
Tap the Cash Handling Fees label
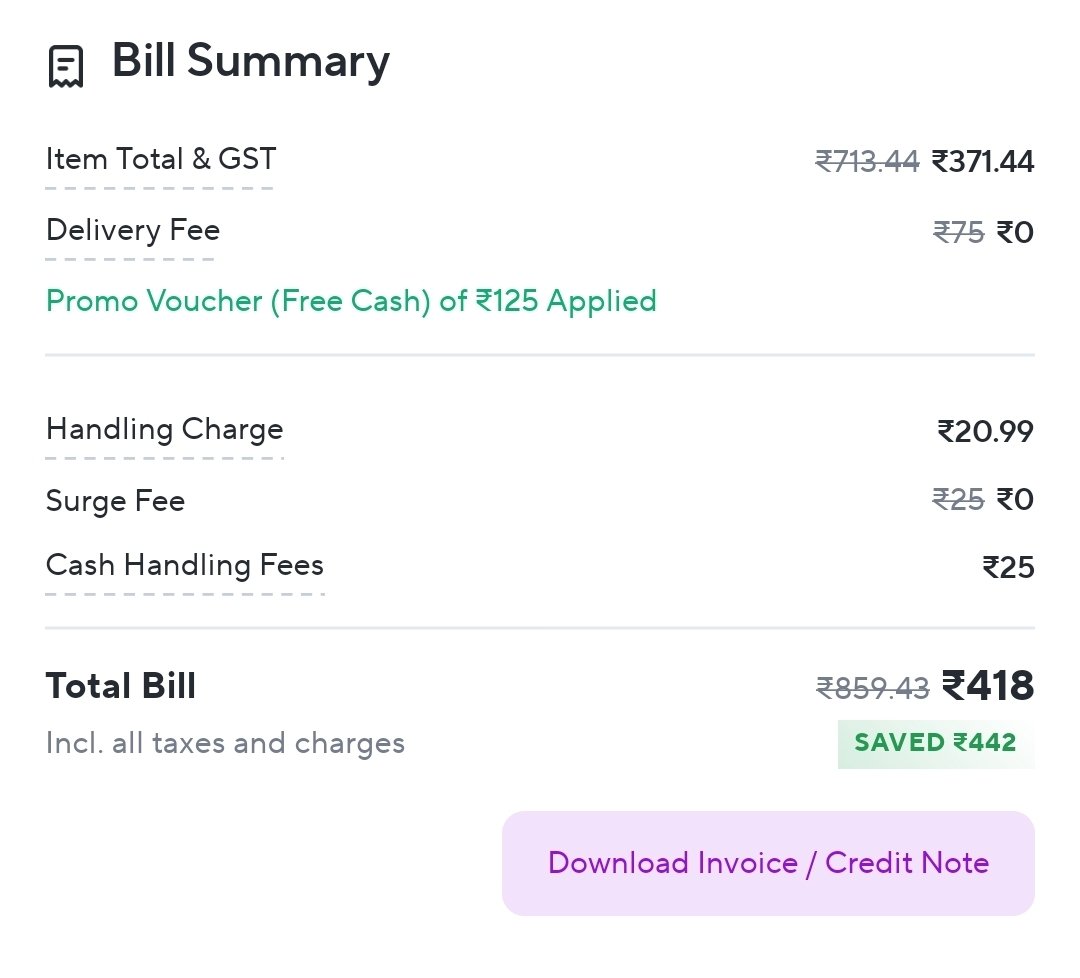click(184, 565)
